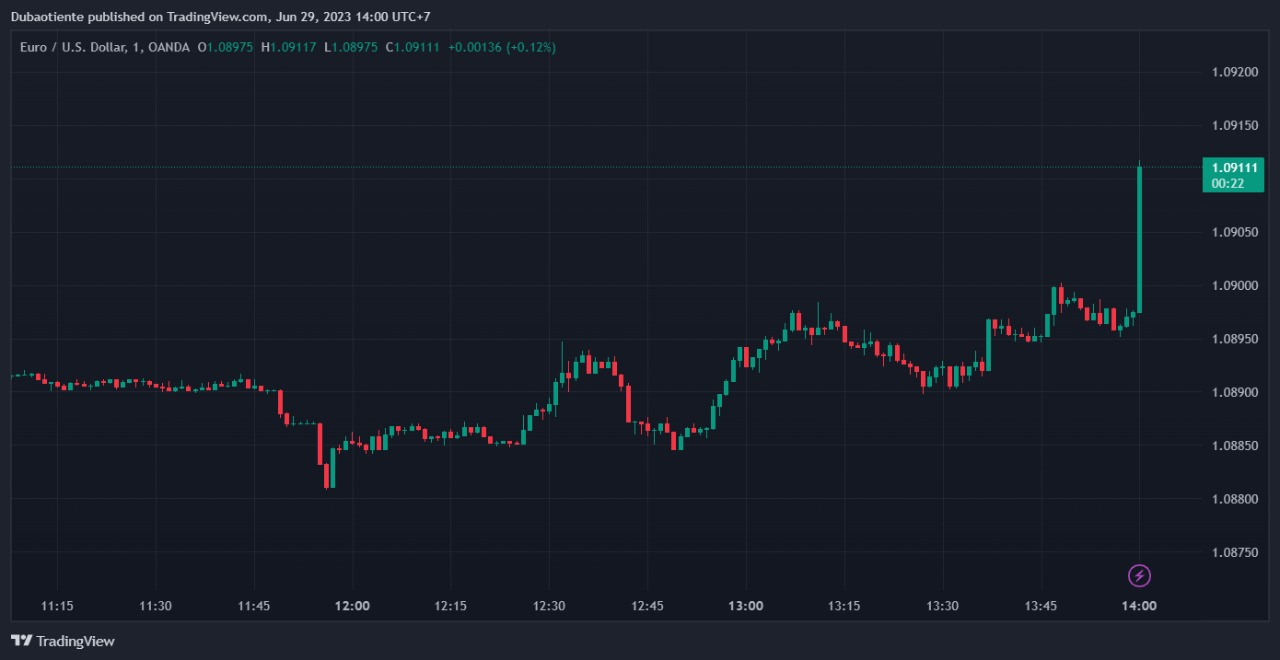The image size is (1280, 660).
Task: Click the purple lightning bolt event icon
Action: click(x=1139, y=575)
